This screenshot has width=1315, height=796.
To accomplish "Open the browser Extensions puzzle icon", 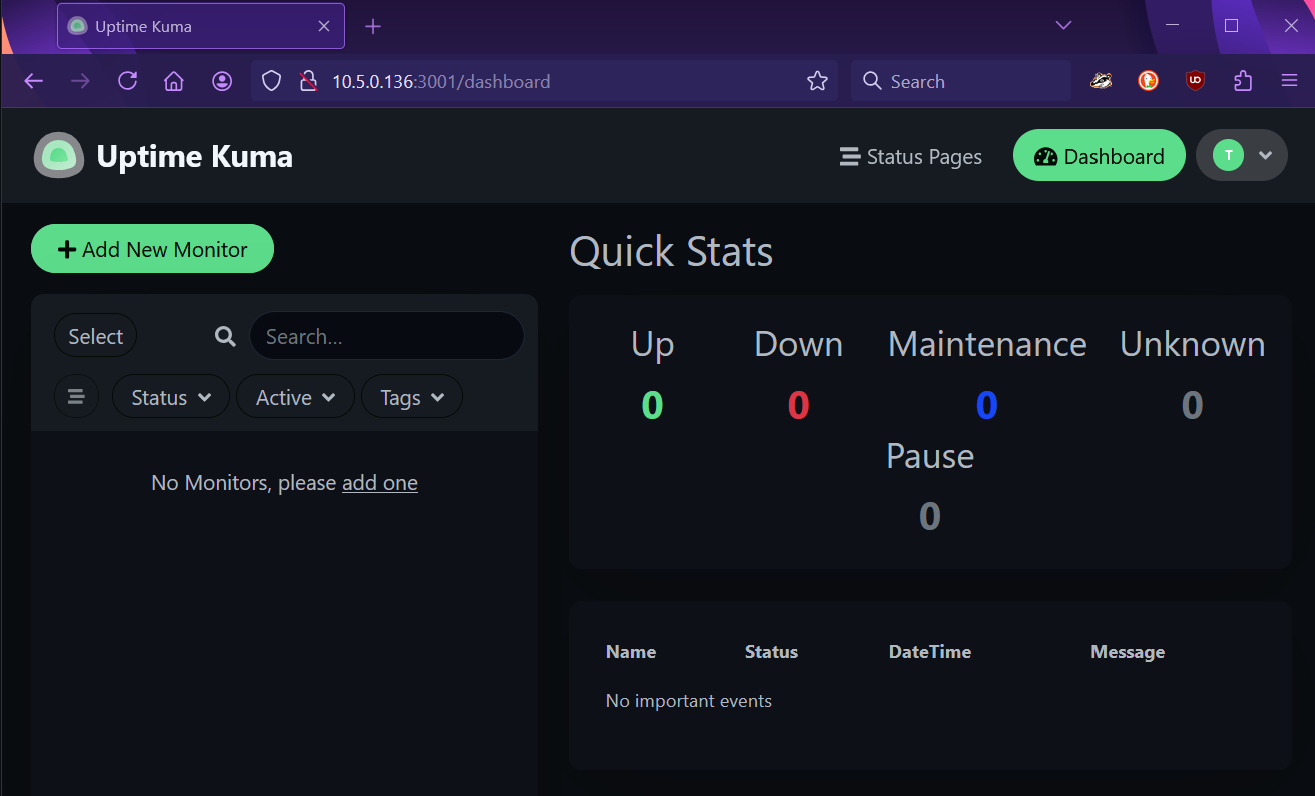I will pos(1243,82).
